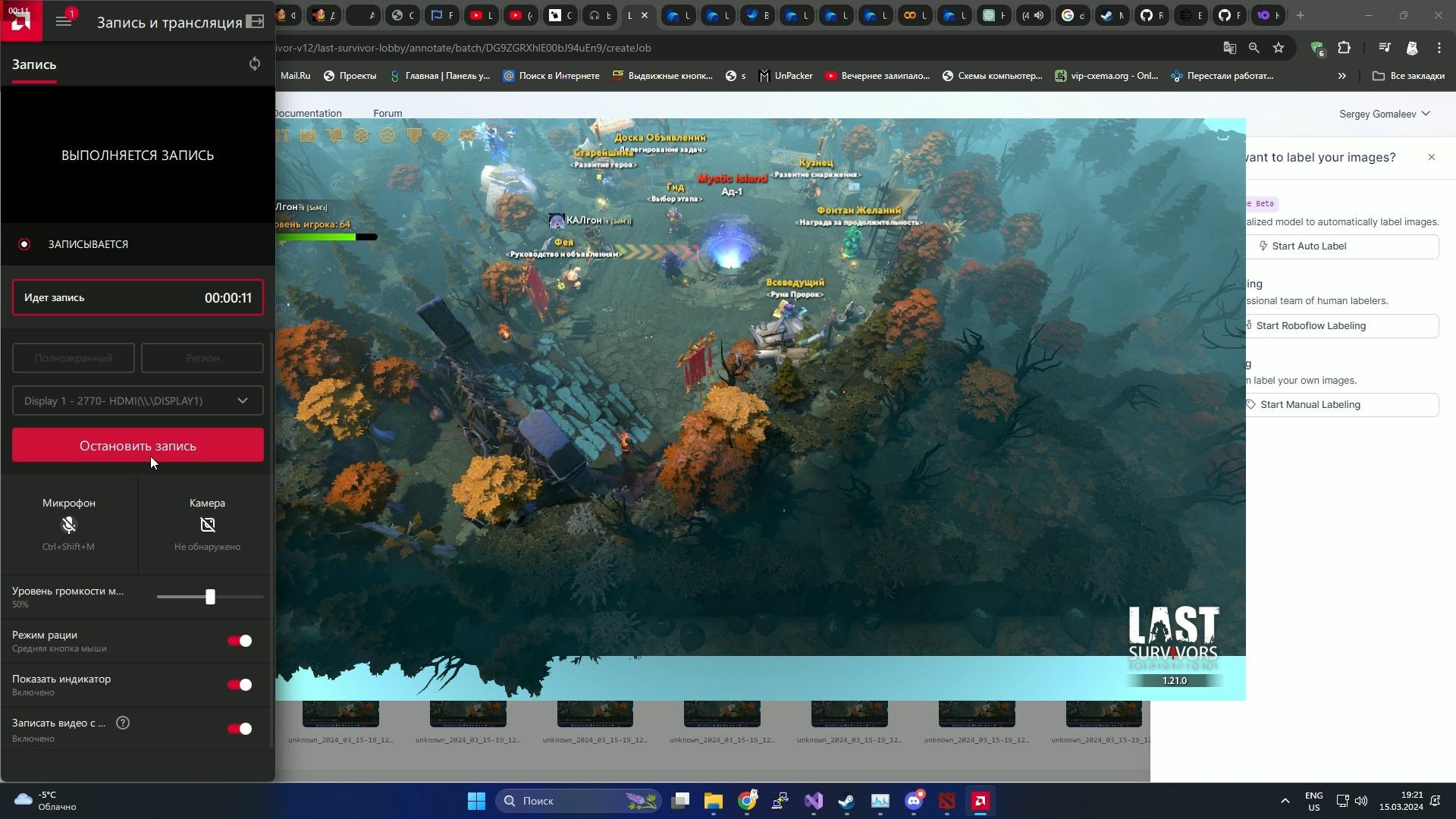This screenshot has width=1456, height=819.
Task: Open the Display 1 HDMI source dropdown
Action: coord(138,400)
